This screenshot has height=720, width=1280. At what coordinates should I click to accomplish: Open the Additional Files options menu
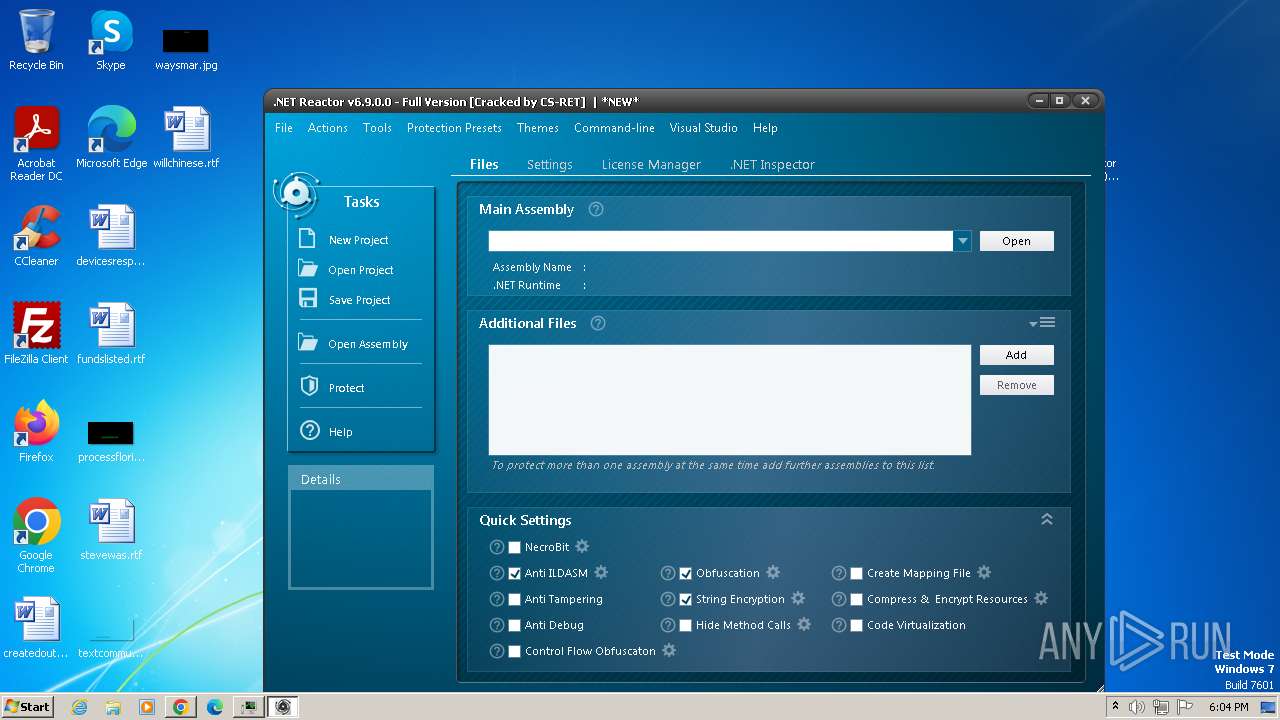1042,322
